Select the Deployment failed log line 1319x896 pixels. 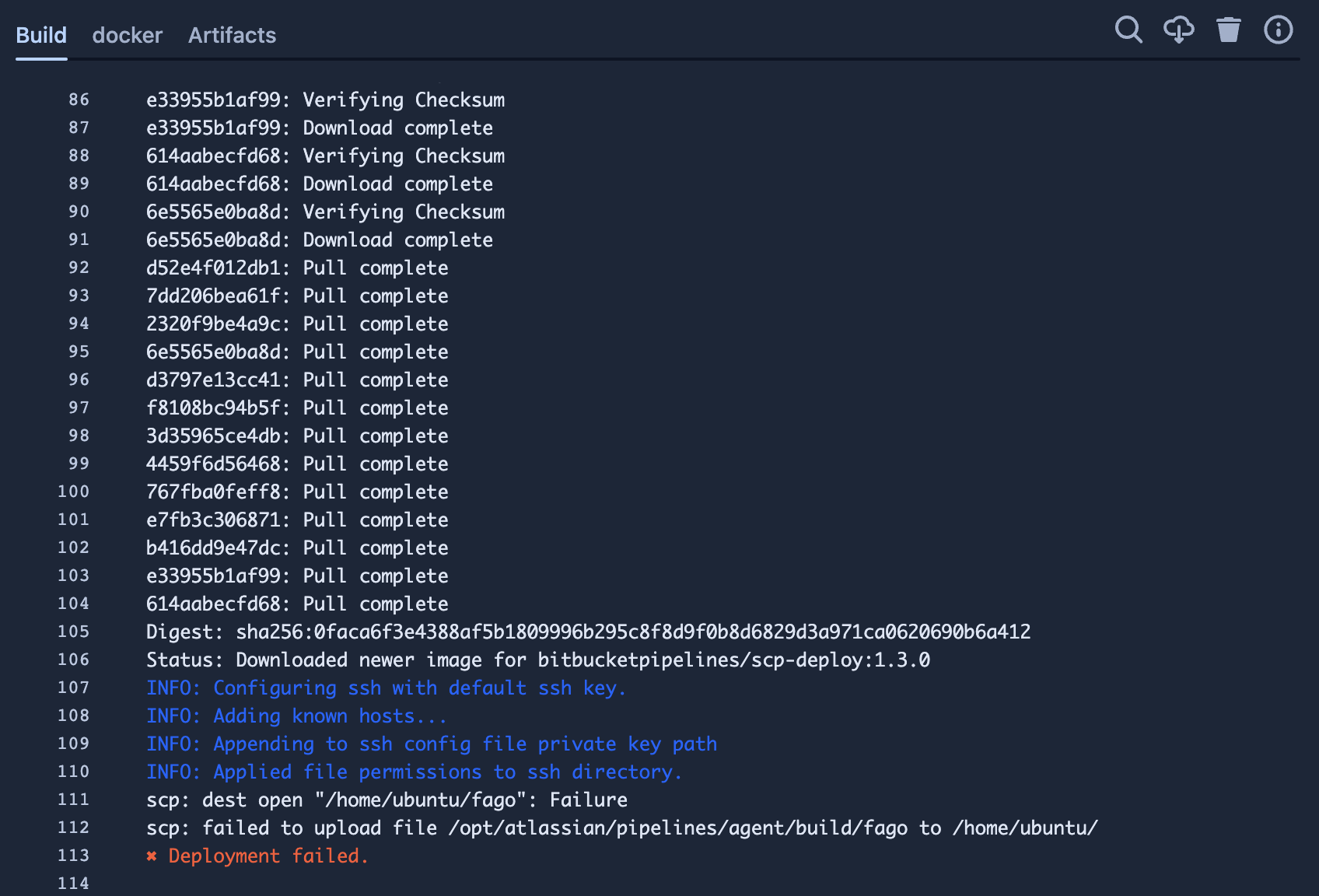click(257, 856)
